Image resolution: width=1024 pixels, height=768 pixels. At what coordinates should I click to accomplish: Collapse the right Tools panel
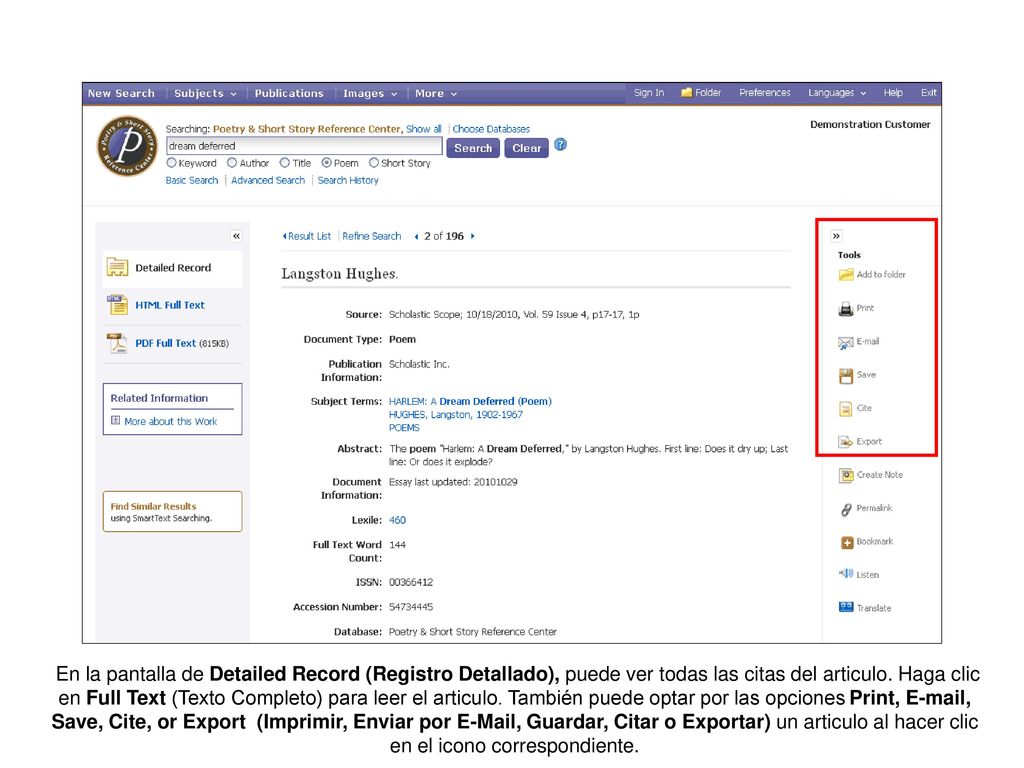[836, 236]
